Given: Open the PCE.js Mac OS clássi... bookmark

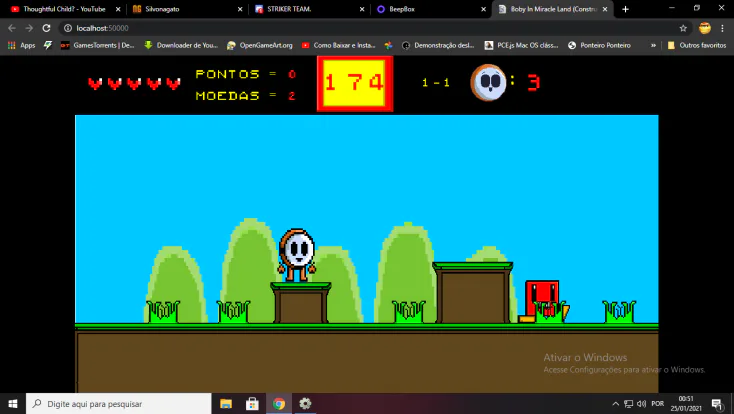Looking at the screenshot, I should click(521, 45).
